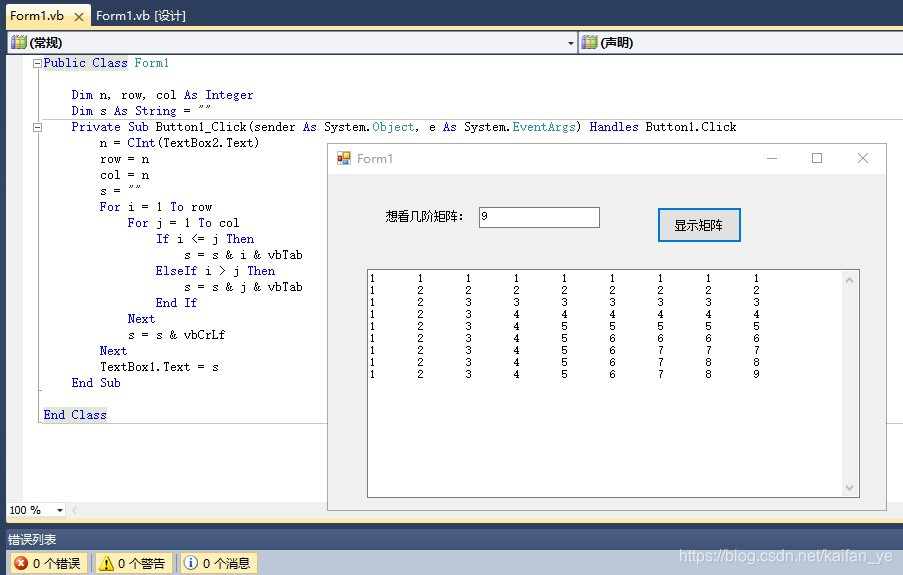This screenshot has height=575, width=903.
Task: Toggle the 0 个消息 filter
Action: tap(218, 563)
